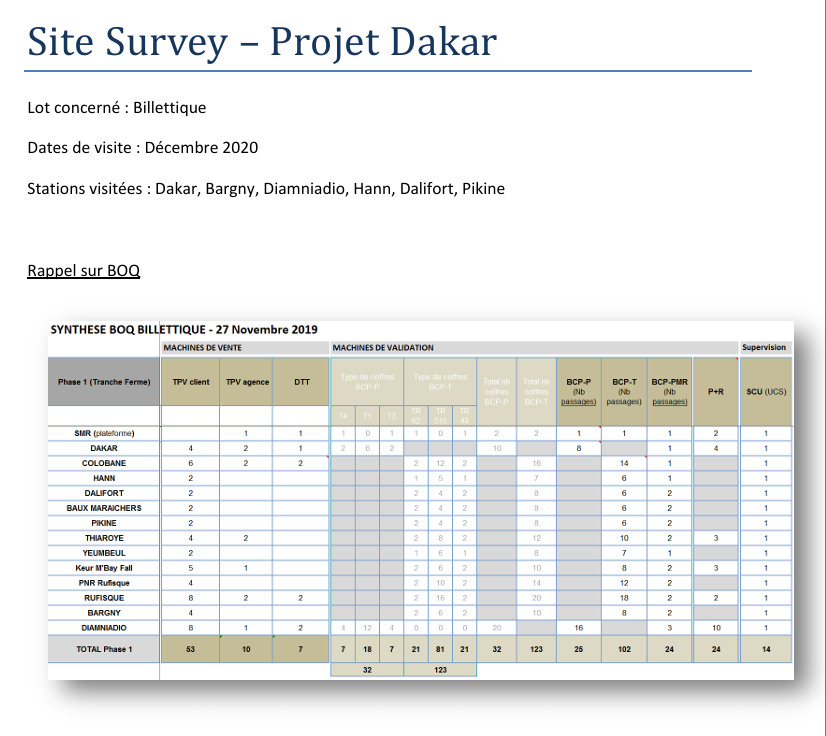Click the 'BAUX MARAICHERS' row label
This screenshot has height=736, width=826.
(x=104, y=508)
